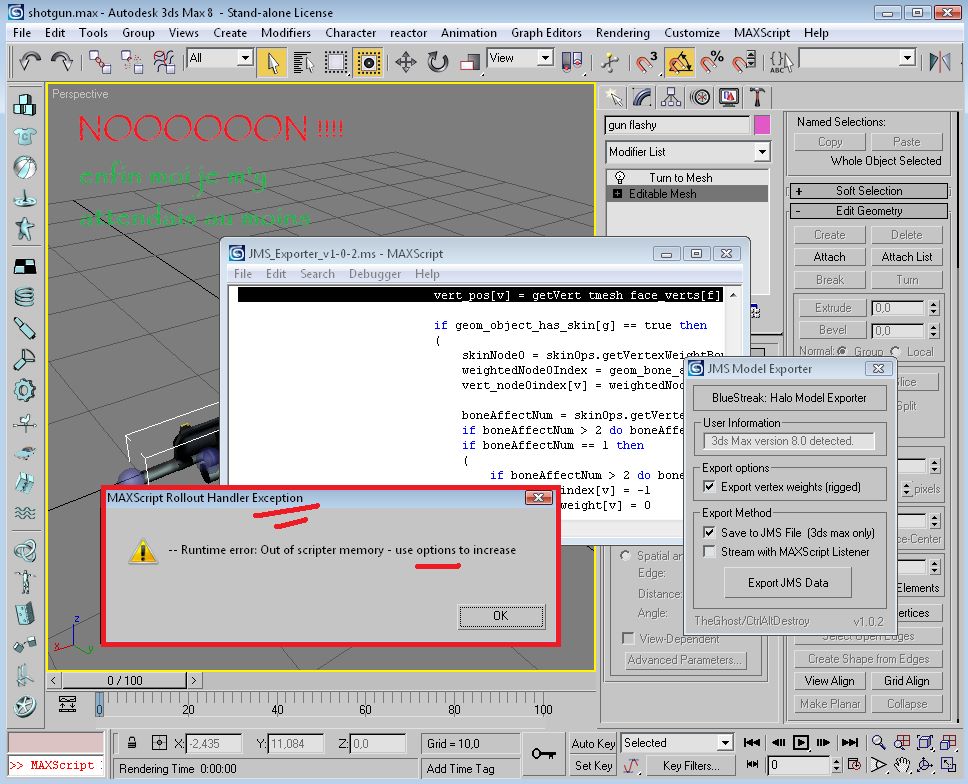Open the Utilities hammer panel tab
Viewport: 968px width, 784px height.
point(757,98)
